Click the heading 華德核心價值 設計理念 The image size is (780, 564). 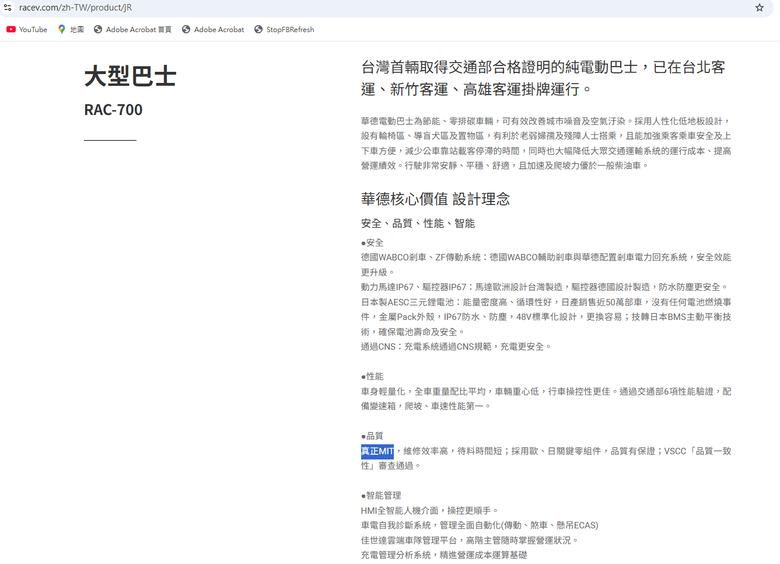(x=435, y=199)
